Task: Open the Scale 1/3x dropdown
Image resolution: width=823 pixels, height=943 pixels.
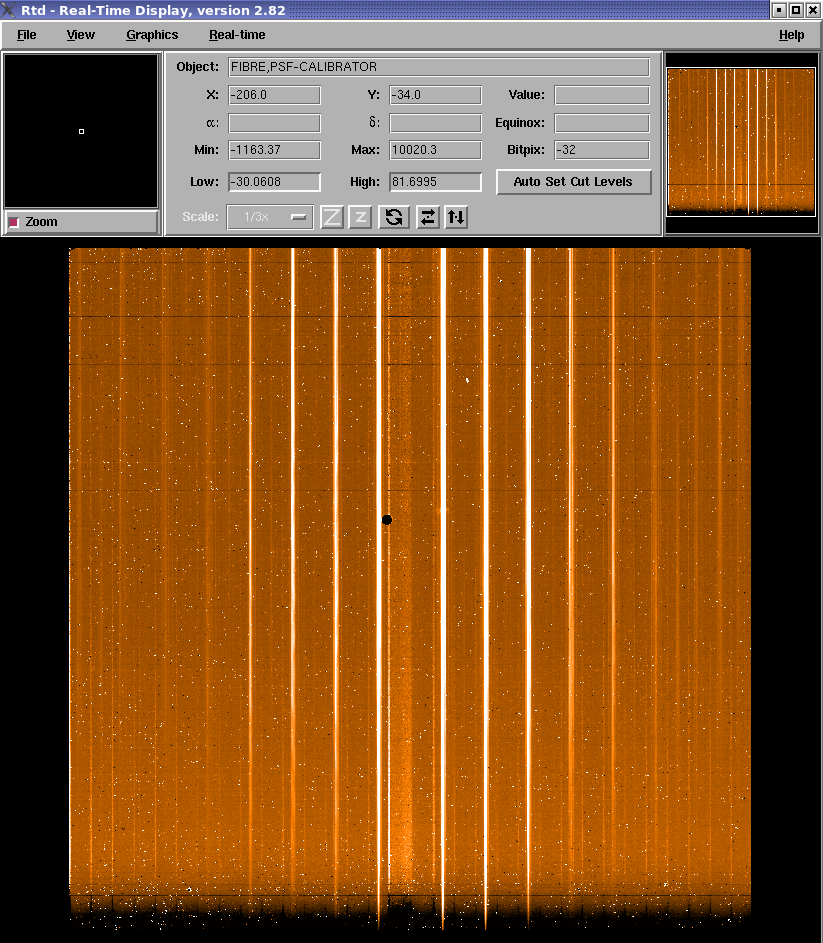Action: coord(270,217)
